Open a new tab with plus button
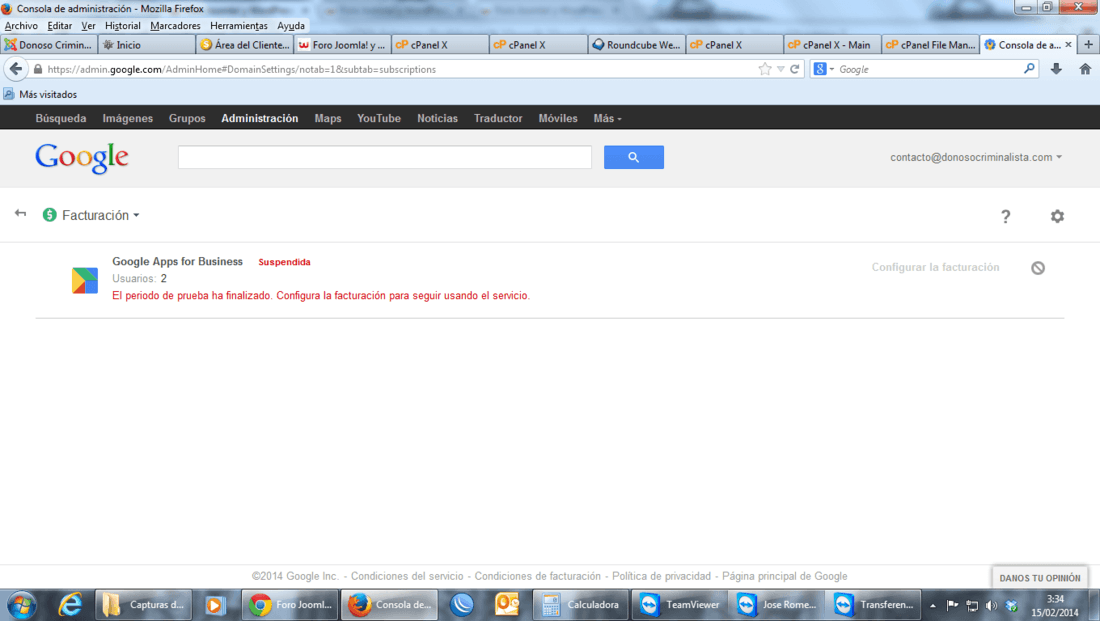Screen dimensions: 1100x621 click(x=1088, y=44)
